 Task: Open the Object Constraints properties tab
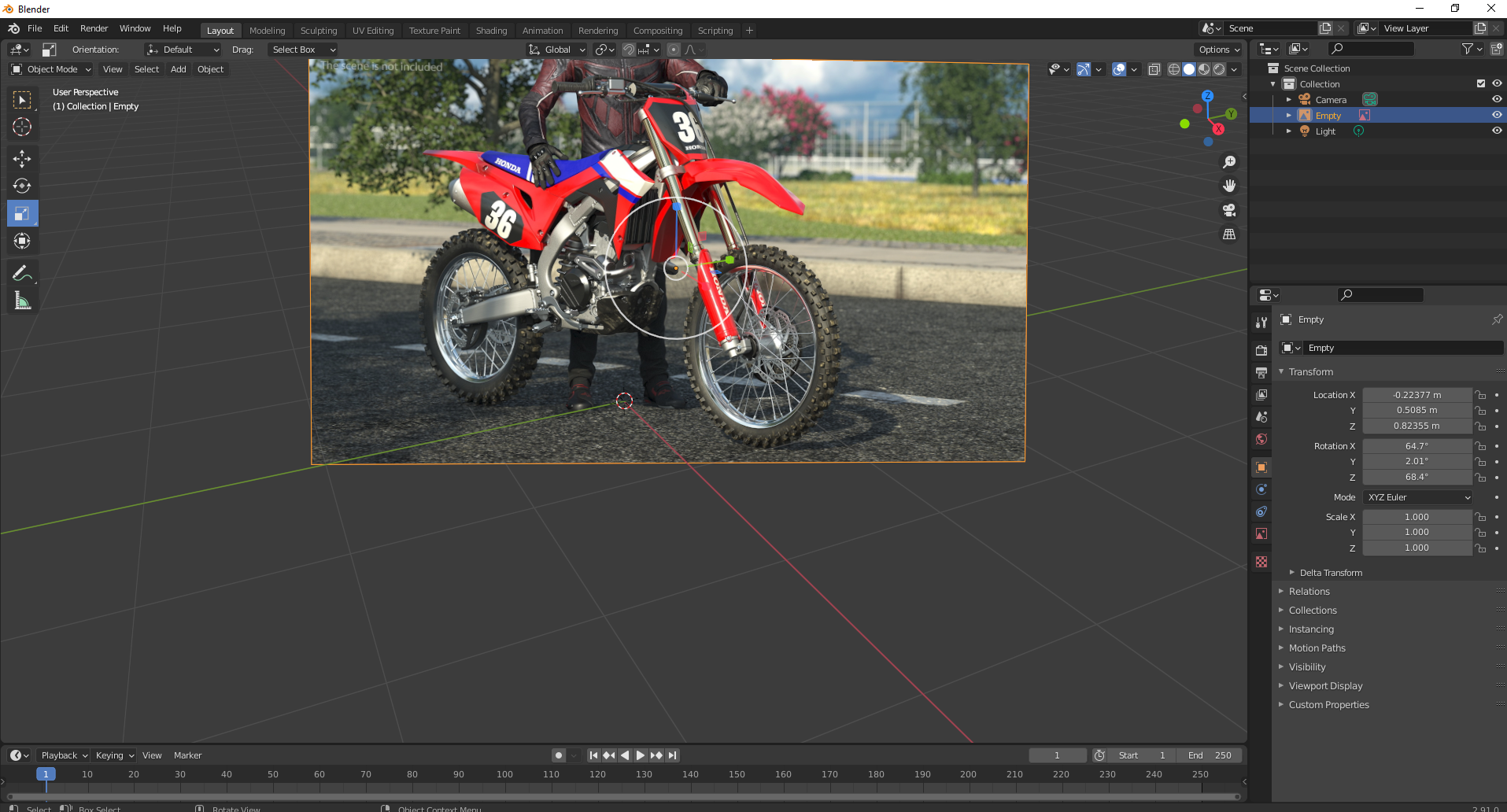point(1261,511)
